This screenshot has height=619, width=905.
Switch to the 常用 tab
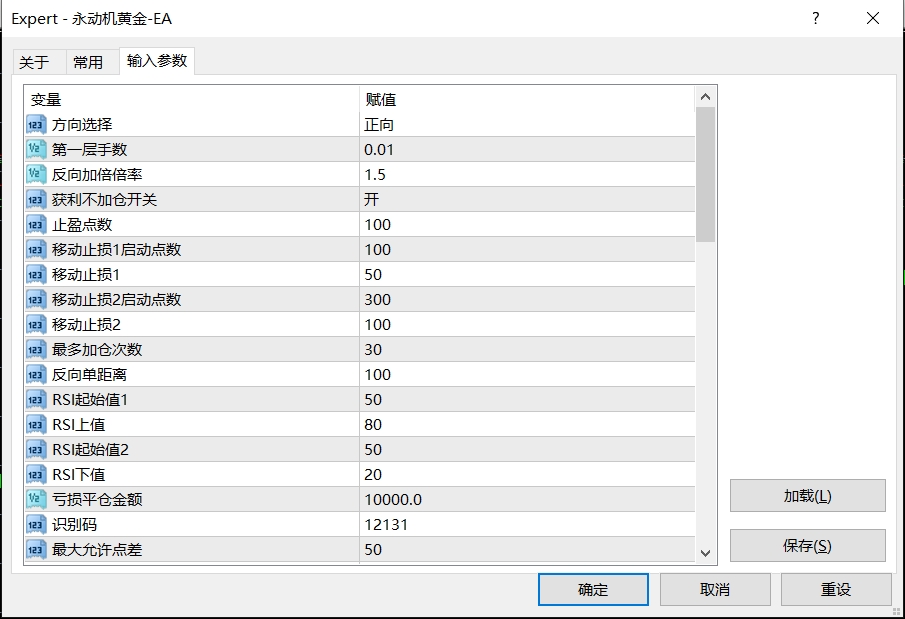[x=88, y=62]
